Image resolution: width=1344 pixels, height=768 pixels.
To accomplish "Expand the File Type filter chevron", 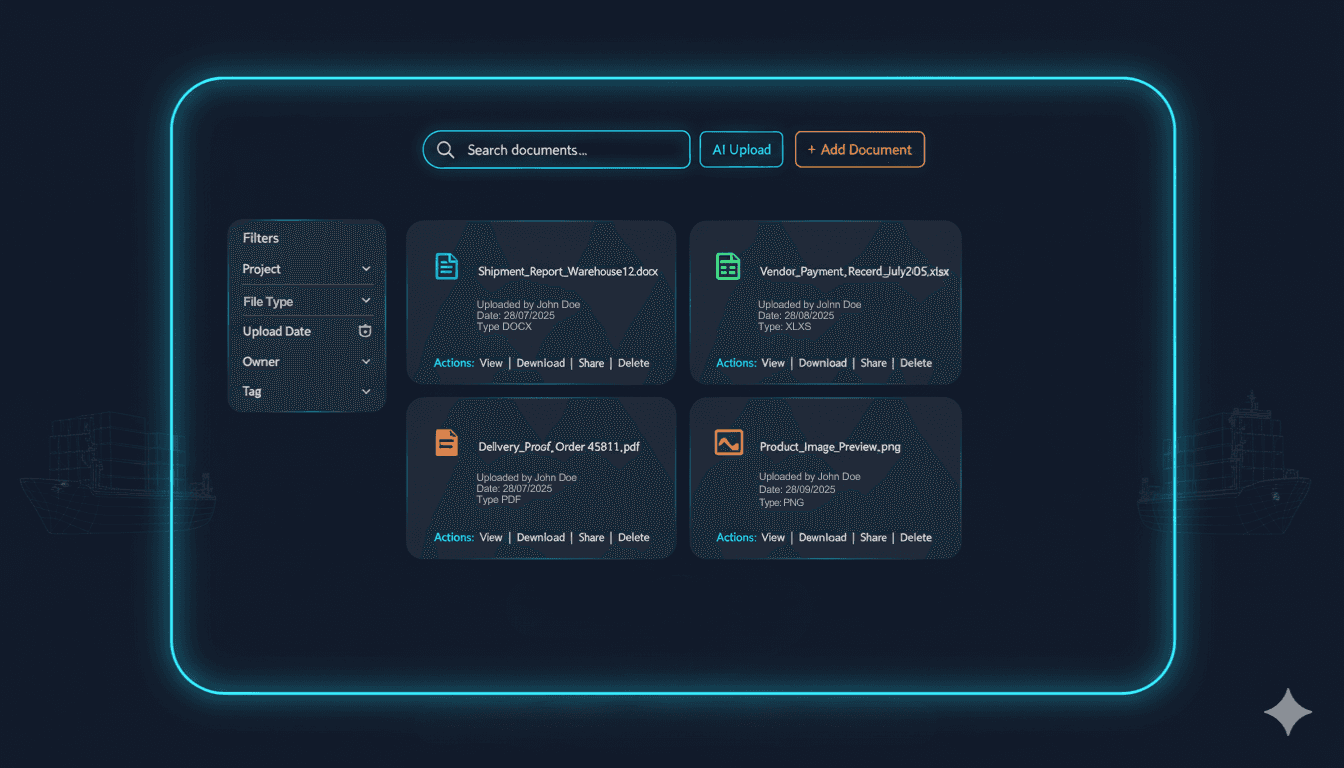I will coord(366,301).
